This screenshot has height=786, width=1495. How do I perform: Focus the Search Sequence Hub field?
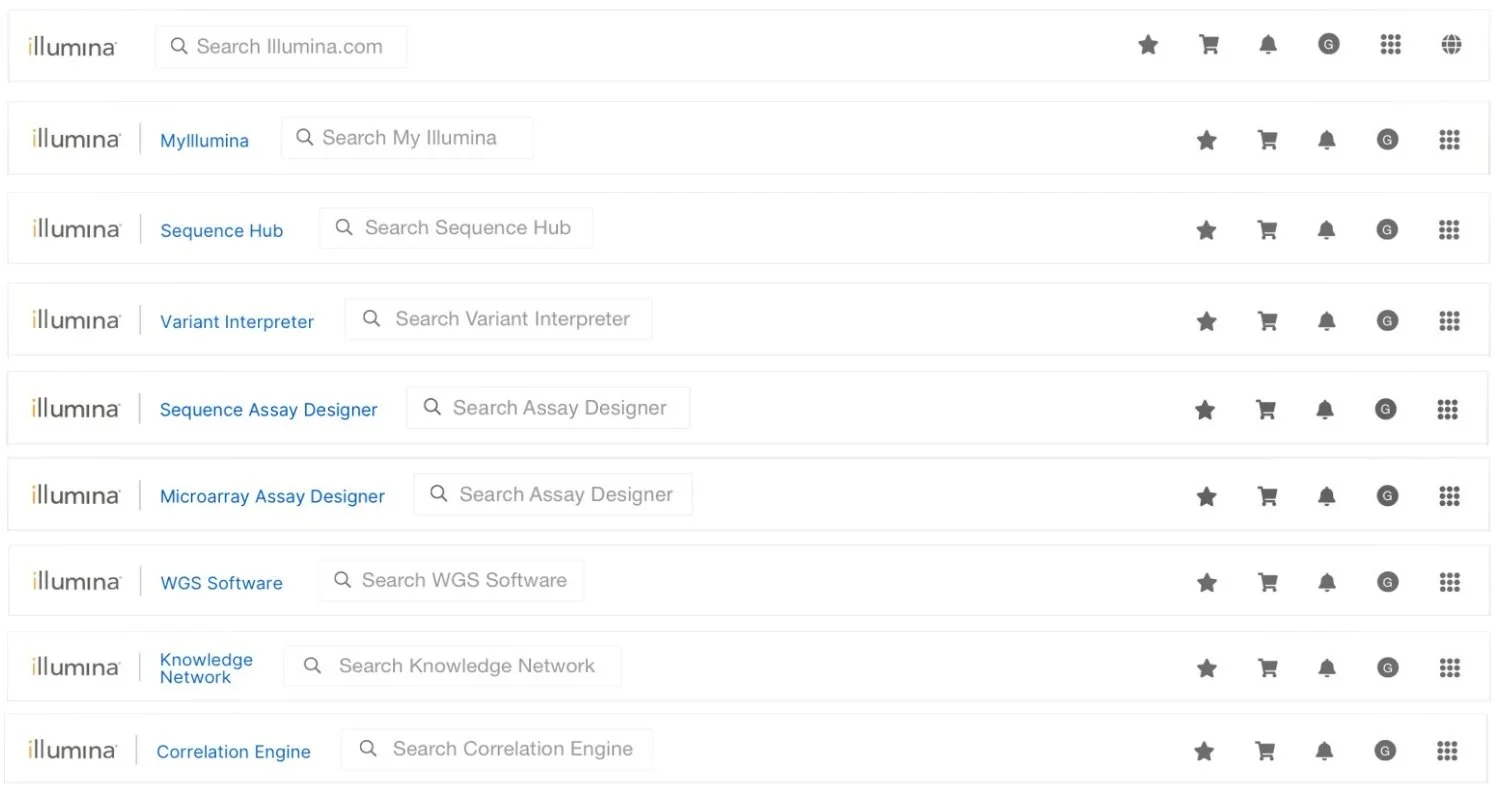point(456,228)
